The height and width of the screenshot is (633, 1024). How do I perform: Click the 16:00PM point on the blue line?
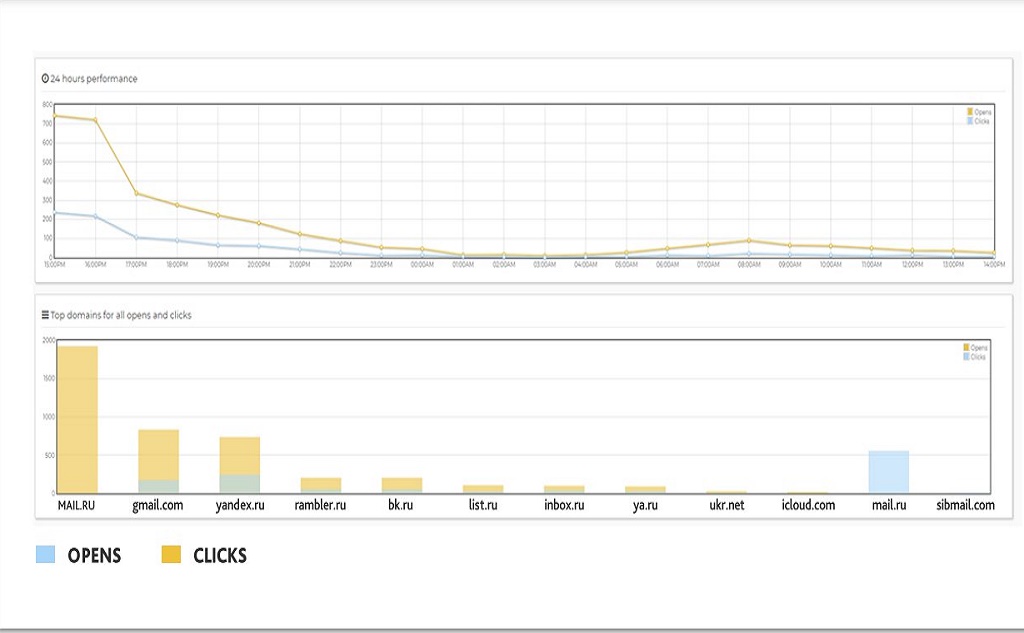[95, 216]
